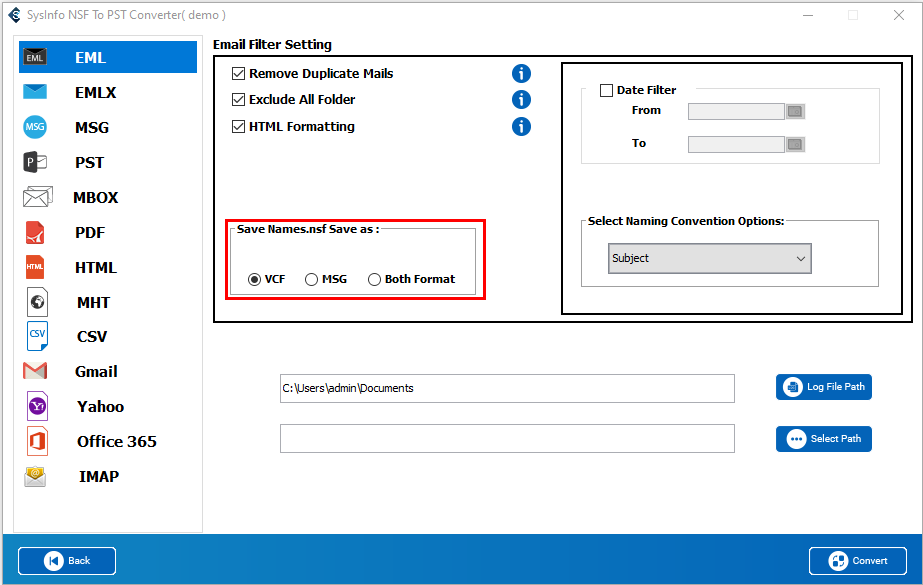Image resolution: width=923 pixels, height=585 pixels.
Task: Switch to the PDF format label
Action: pos(90,232)
